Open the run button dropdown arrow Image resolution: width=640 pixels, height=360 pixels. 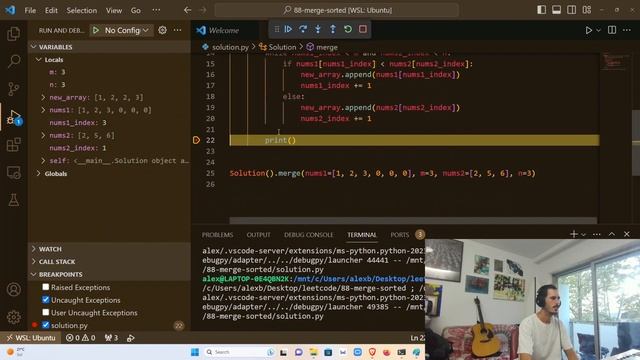598,30
